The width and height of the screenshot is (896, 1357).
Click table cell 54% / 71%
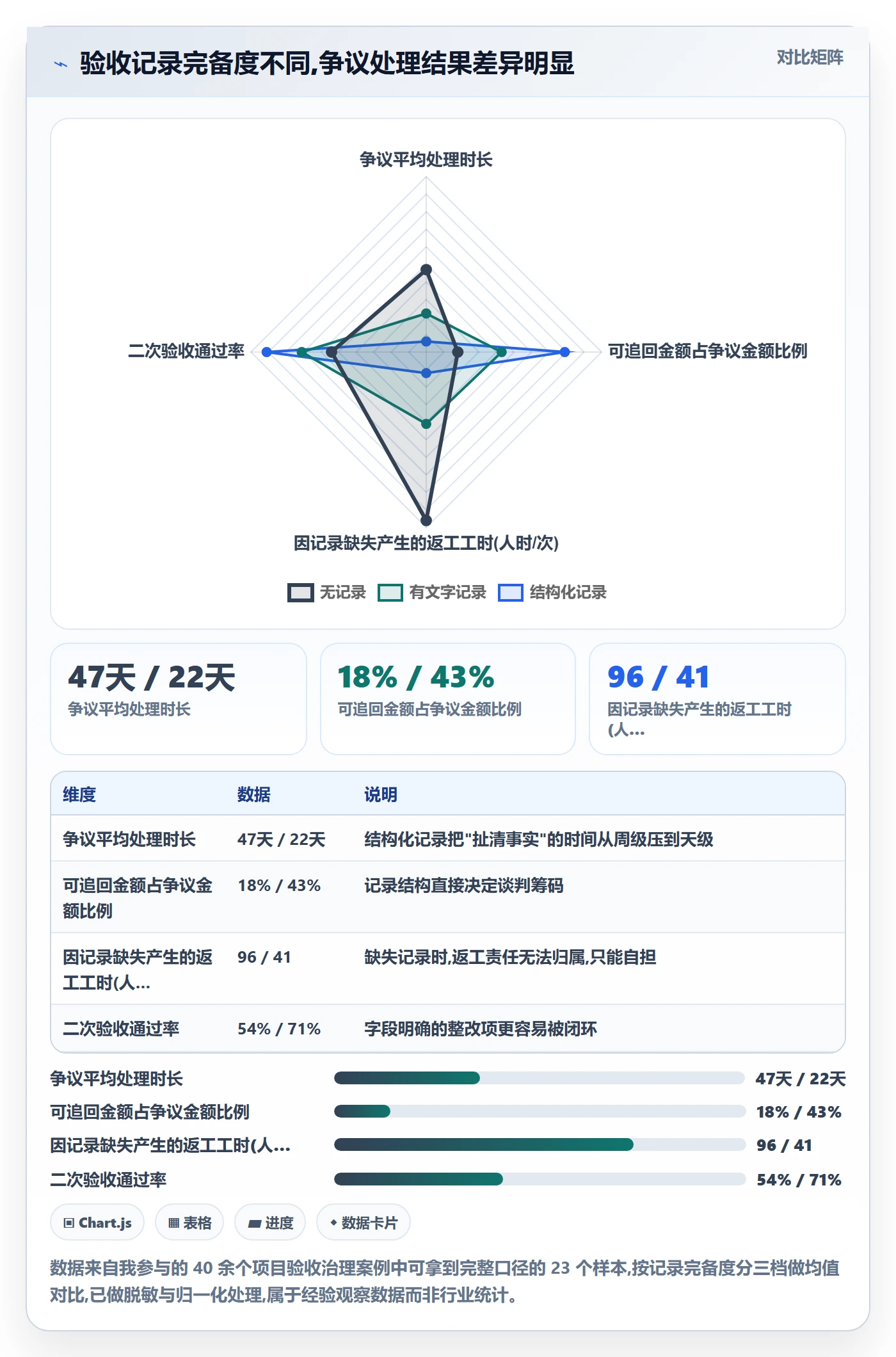279,1029
